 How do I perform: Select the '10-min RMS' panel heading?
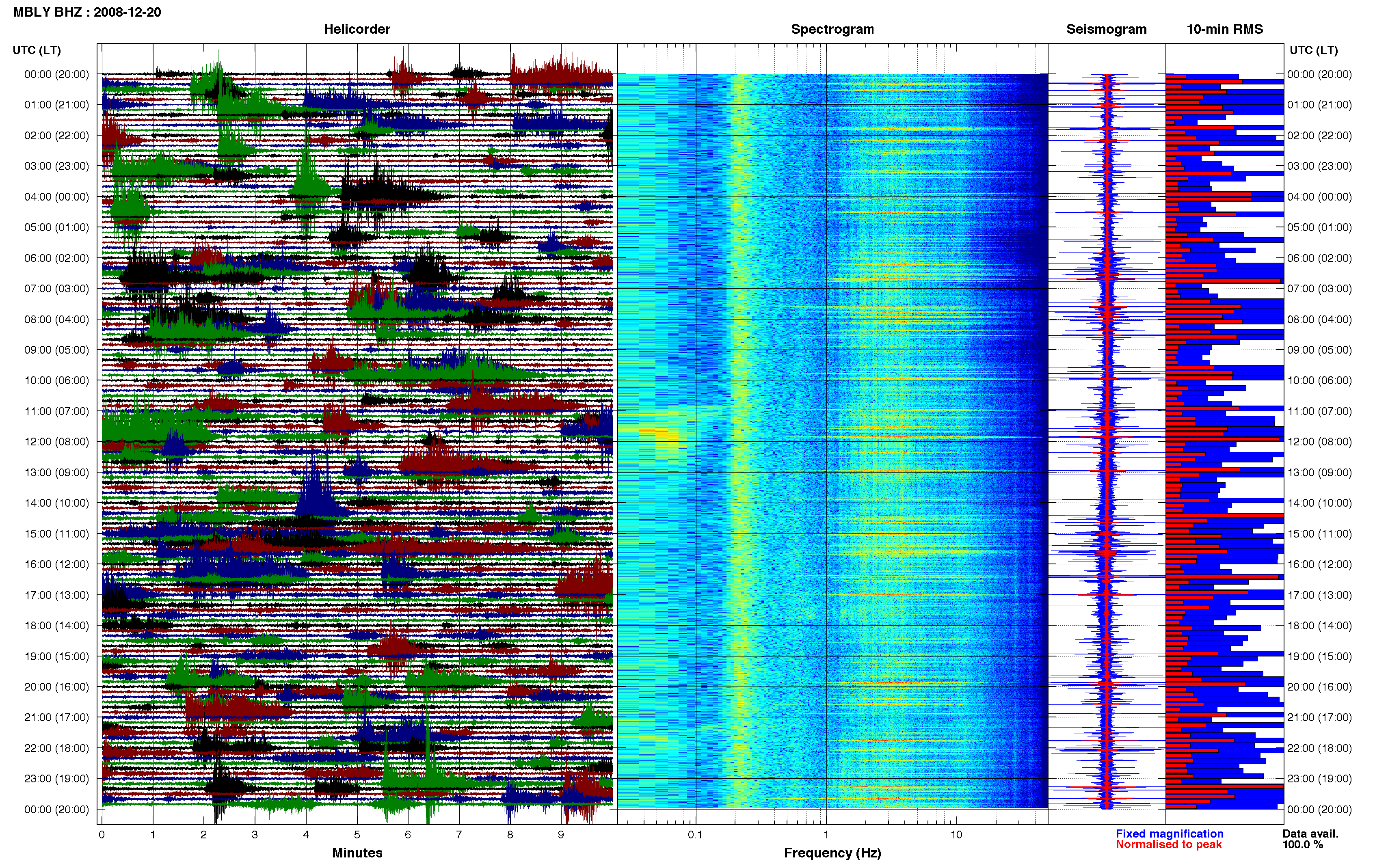(x=1224, y=29)
